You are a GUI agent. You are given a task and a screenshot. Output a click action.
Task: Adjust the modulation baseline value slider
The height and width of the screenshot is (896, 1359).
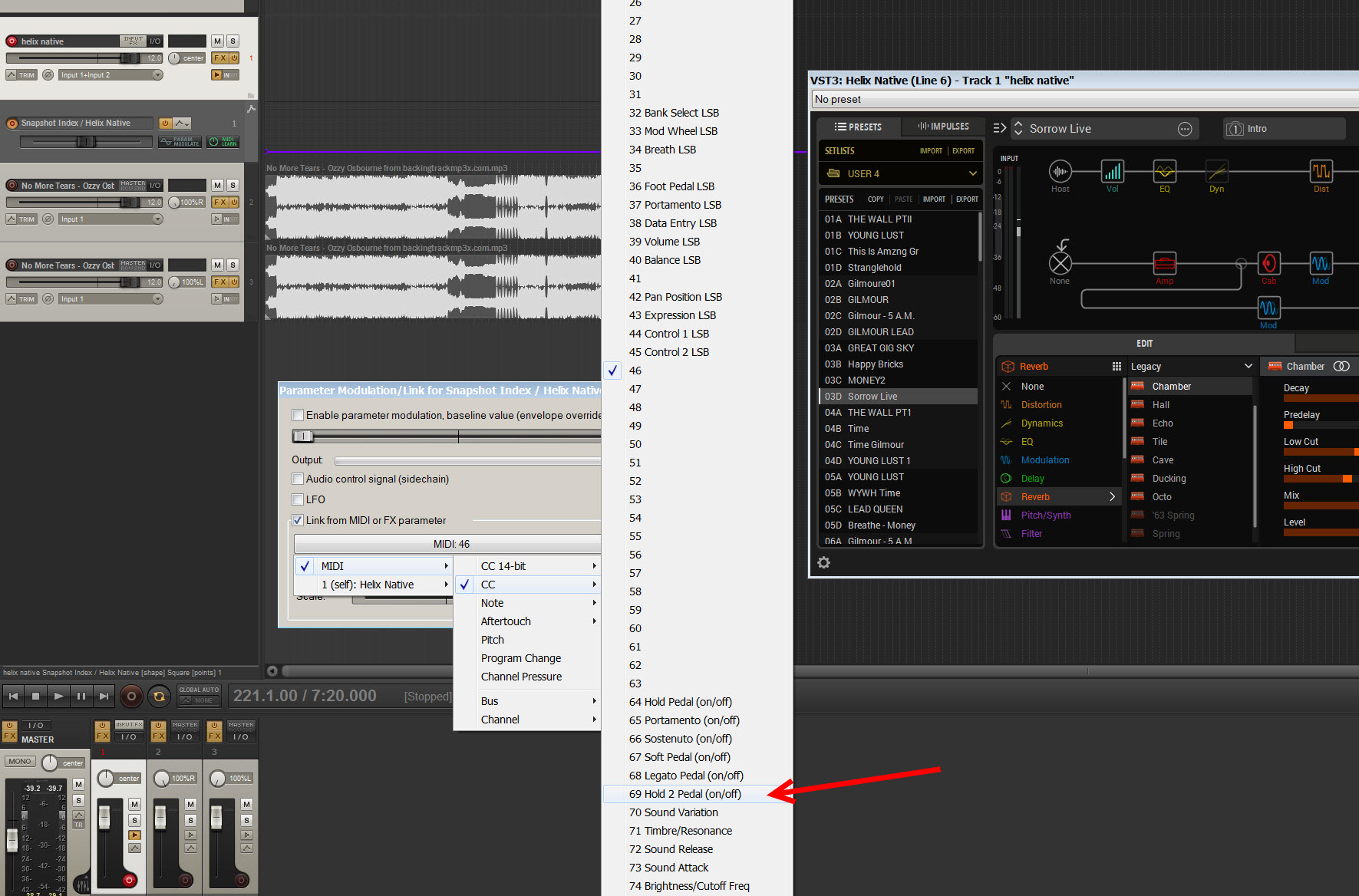pyautogui.click(x=303, y=436)
